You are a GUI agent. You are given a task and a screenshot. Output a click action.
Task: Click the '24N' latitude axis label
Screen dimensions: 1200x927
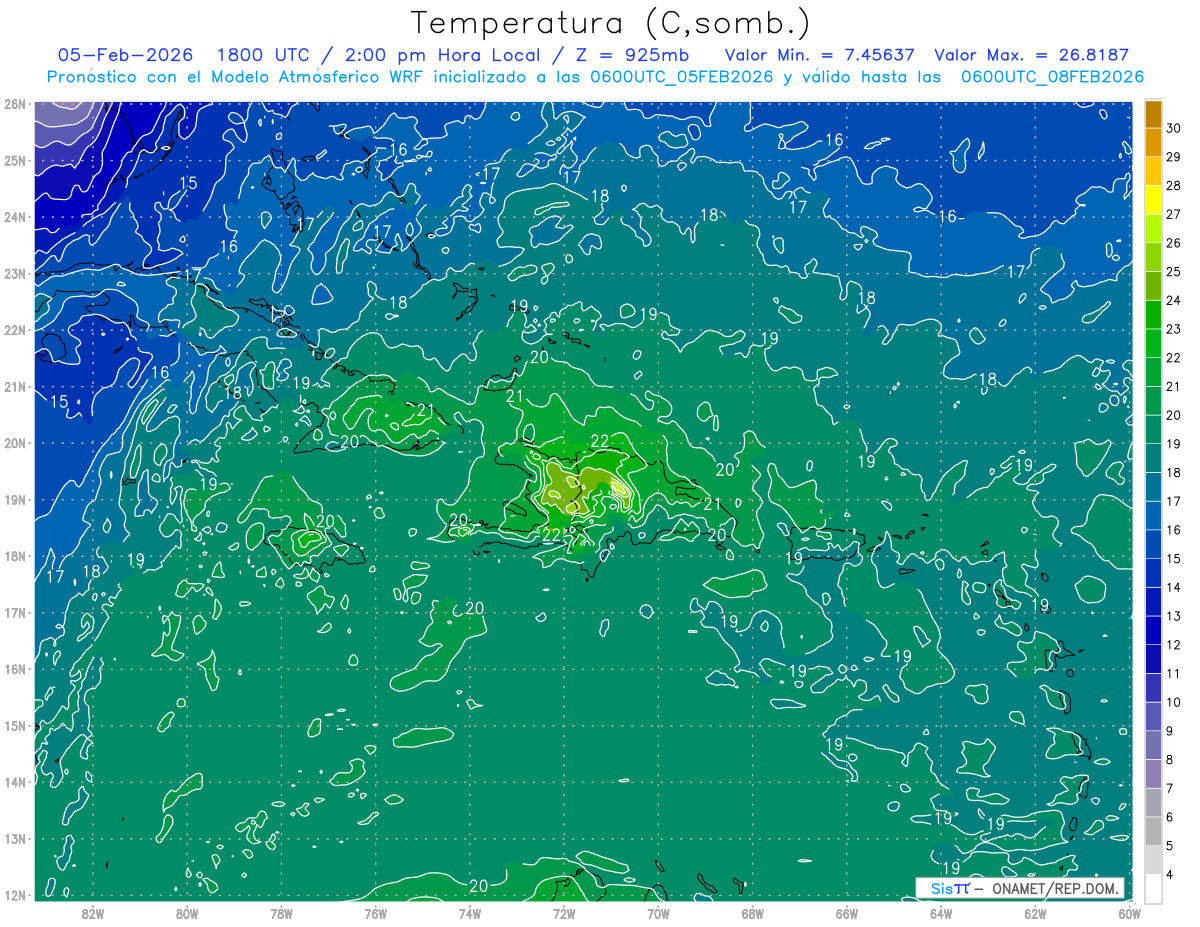pyautogui.click(x=14, y=217)
